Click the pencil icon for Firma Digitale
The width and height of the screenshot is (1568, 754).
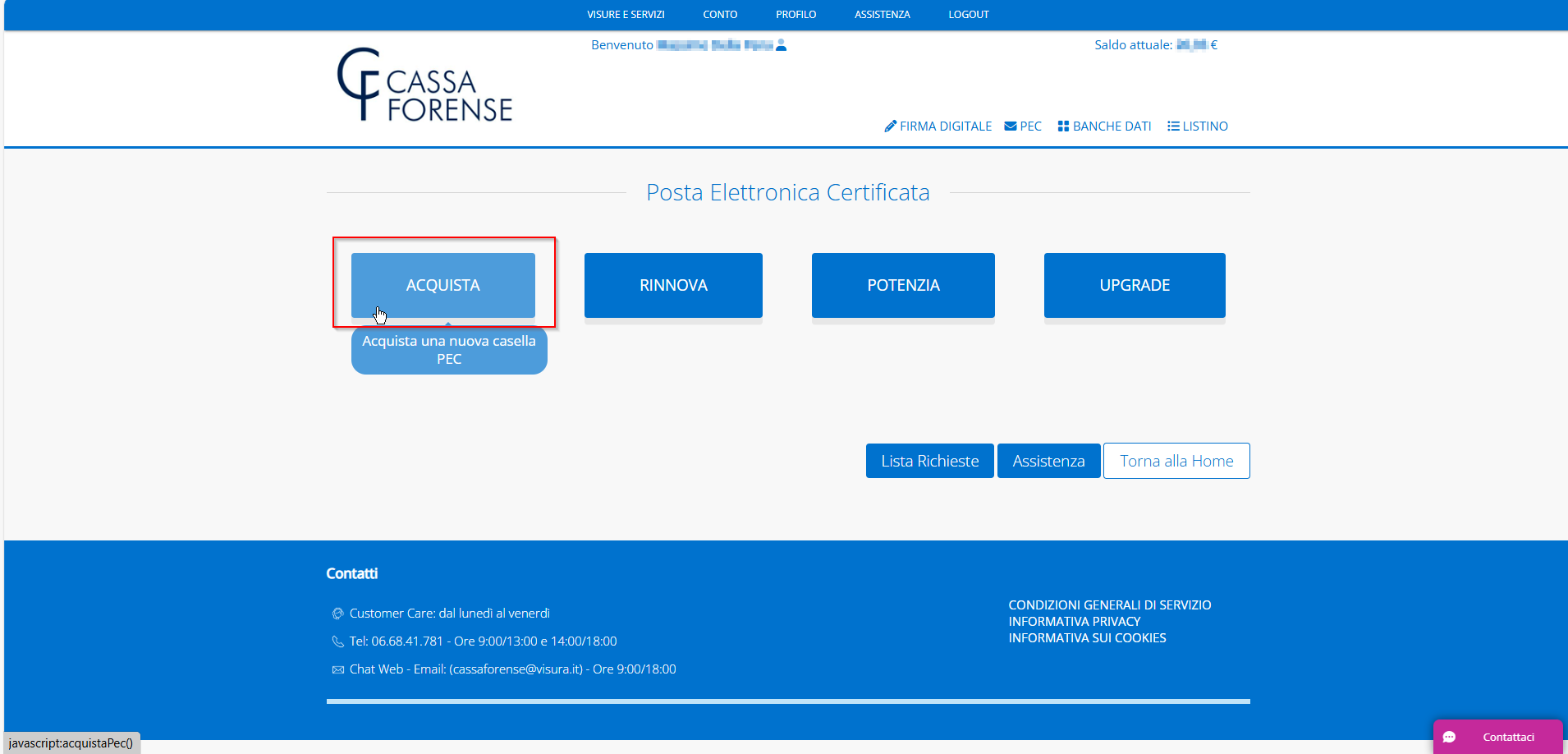tap(890, 126)
